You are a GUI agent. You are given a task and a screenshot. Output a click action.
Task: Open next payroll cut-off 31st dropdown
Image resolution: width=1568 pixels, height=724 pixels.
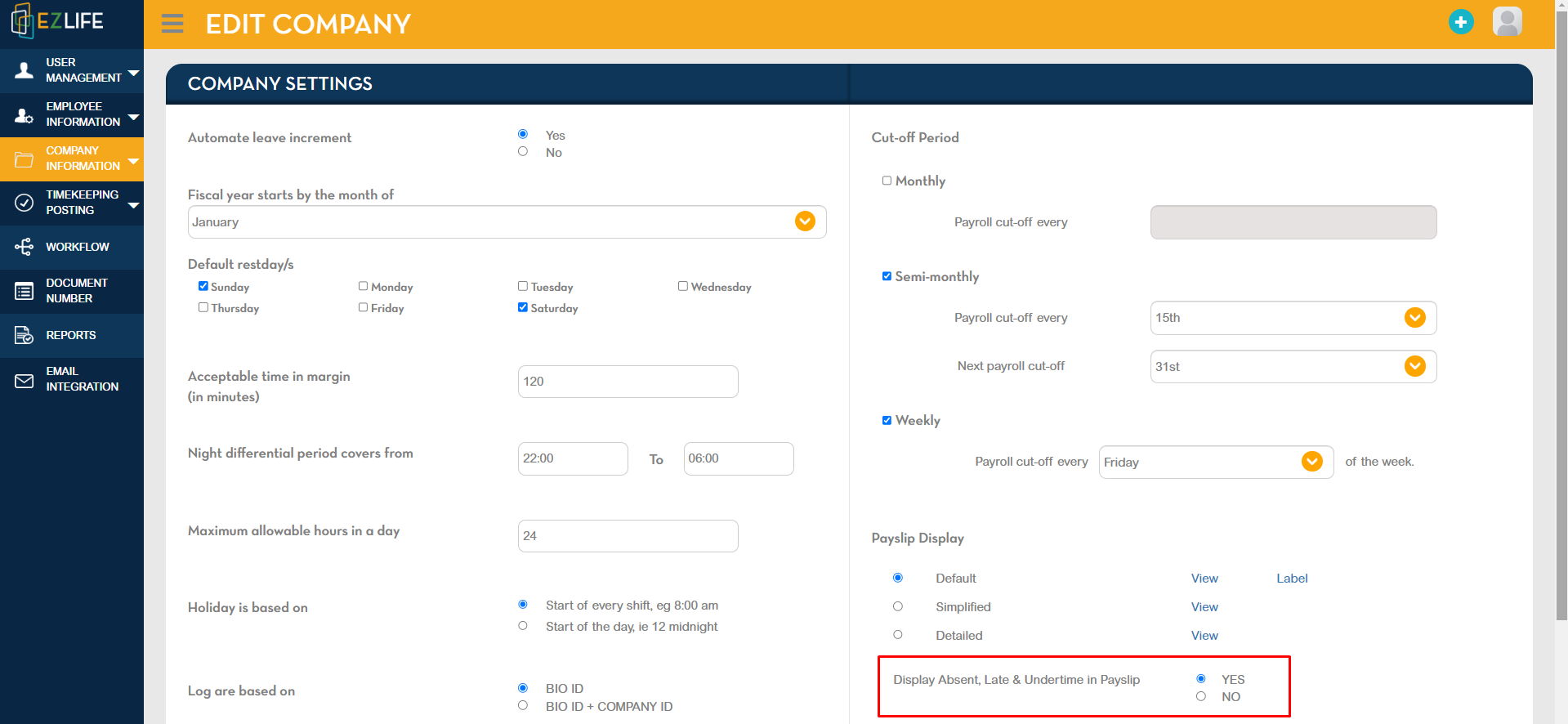[1293, 367]
